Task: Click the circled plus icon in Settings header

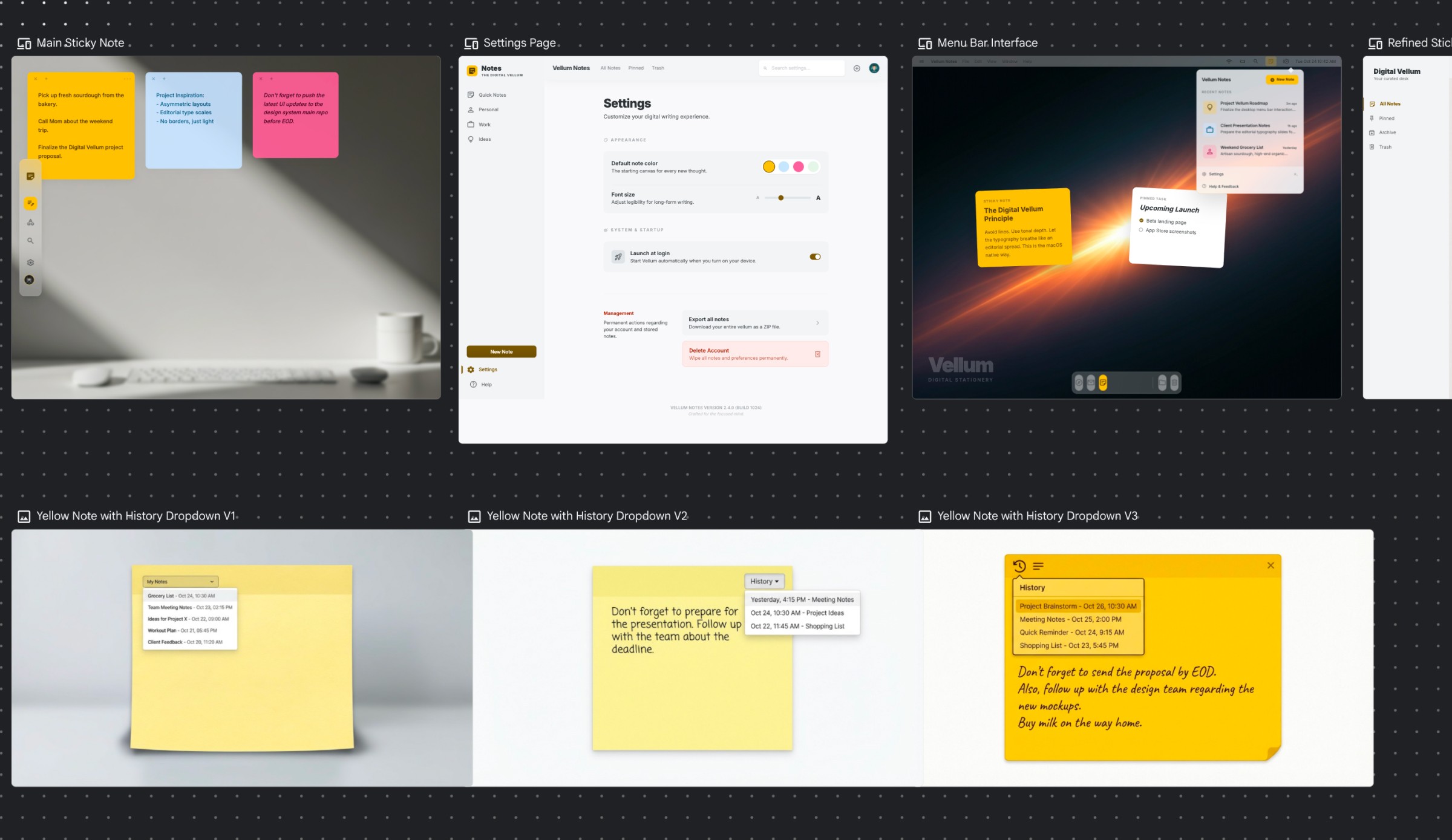Action: click(857, 68)
